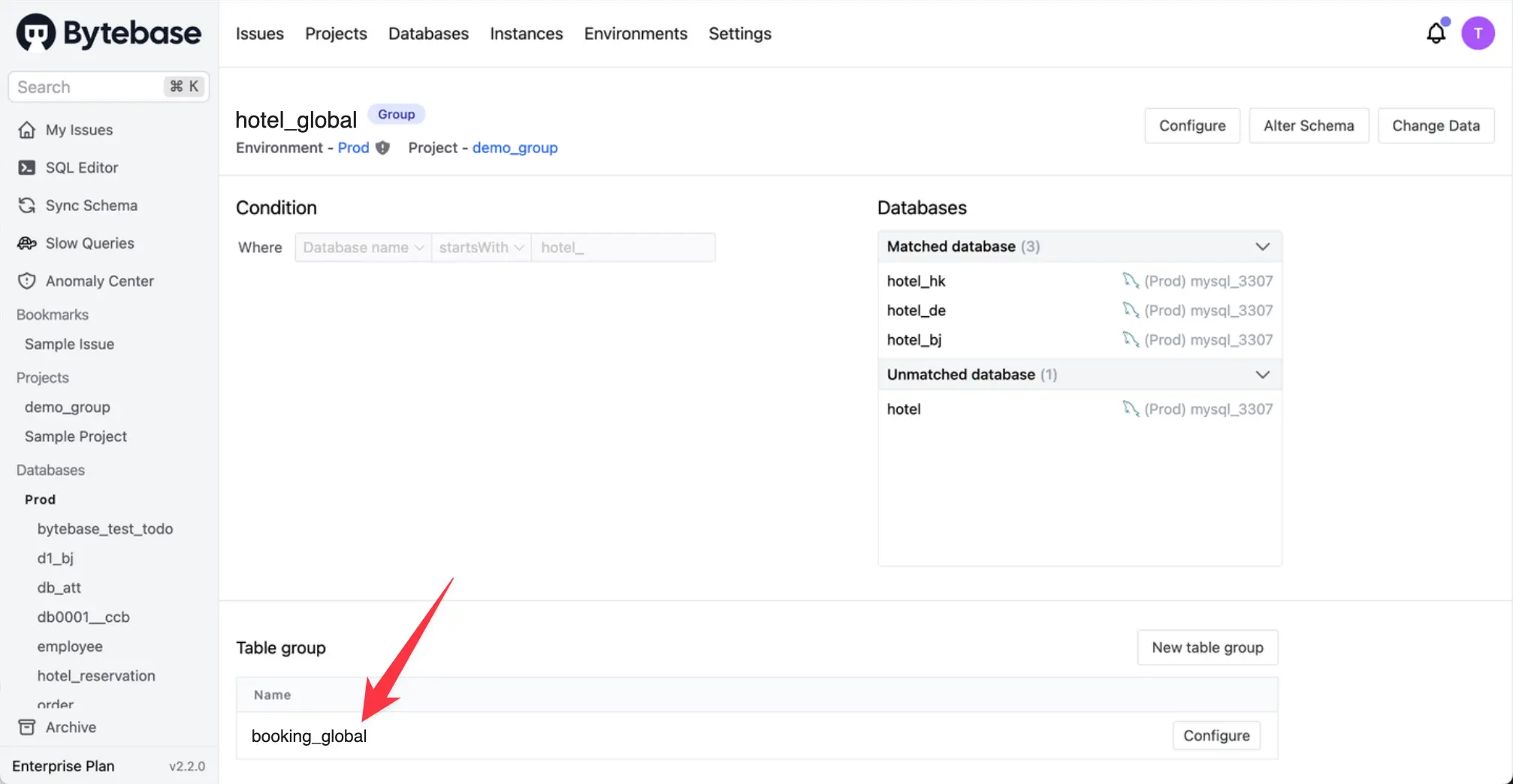1513x784 pixels.
Task: Click MySQL icon beside hotel_hk
Action: click(x=1131, y=281)
